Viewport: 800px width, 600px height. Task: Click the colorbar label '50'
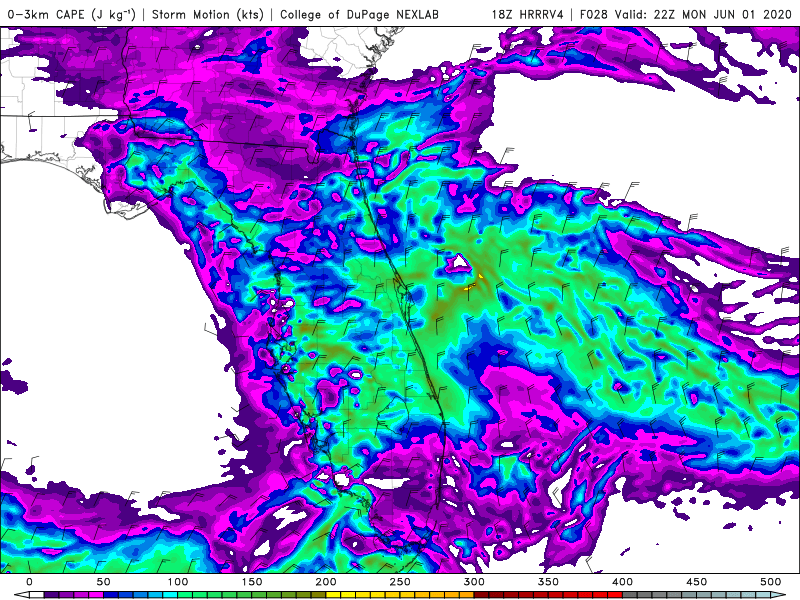click(103, 582)
